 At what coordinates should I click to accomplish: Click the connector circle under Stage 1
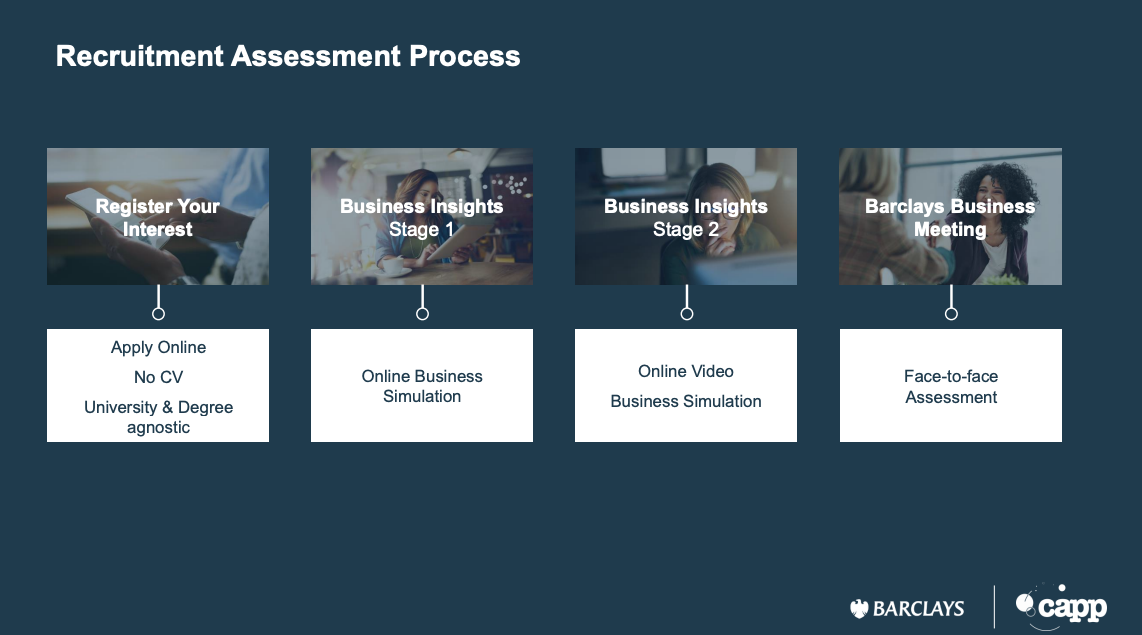click(x=422, y=314)
